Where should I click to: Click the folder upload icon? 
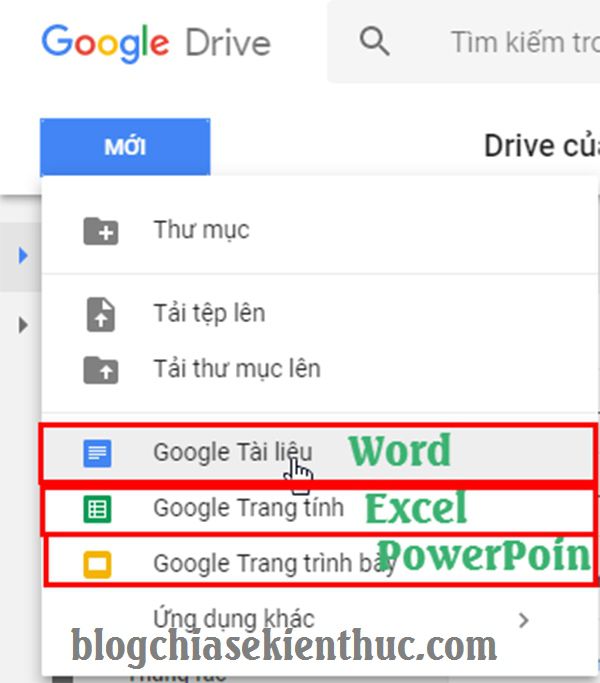pyautogui.click(x=101, y=370)
